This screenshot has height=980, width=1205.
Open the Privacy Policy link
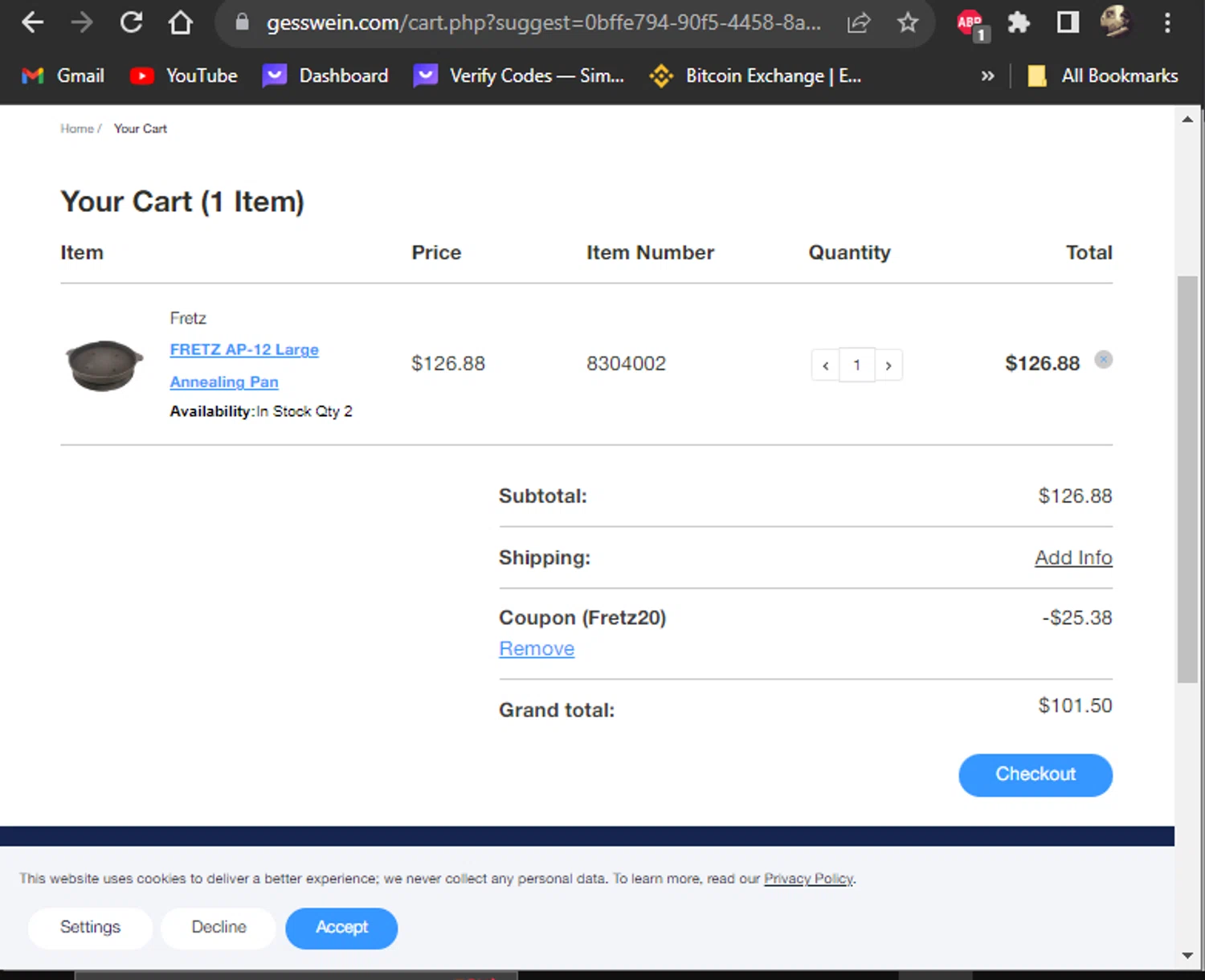click(x=808, y=879)
